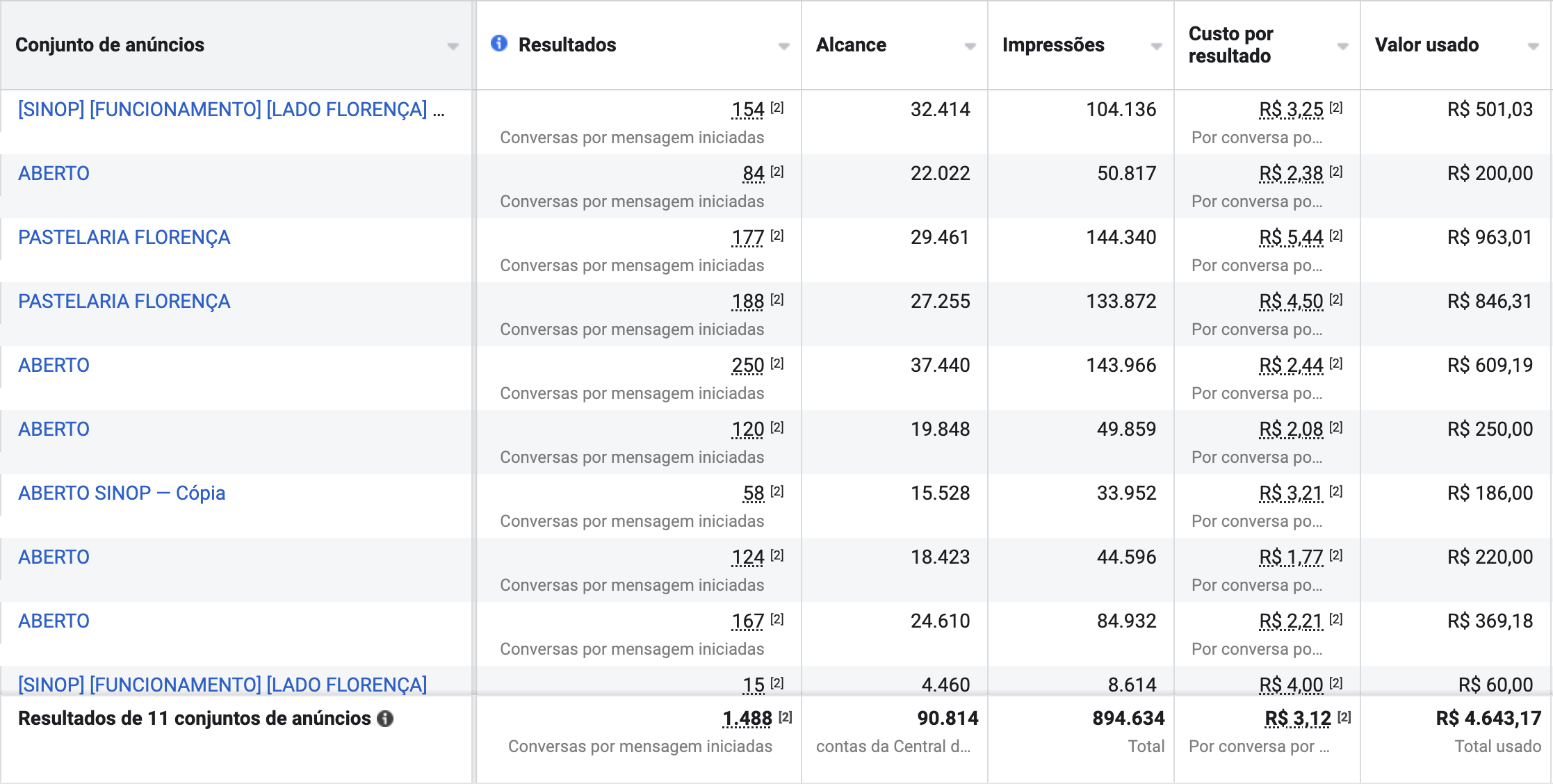Viewport: 1553px width, 784px height.
Task: Click cost per result R$ 3,25
Action: (1291, 110)
